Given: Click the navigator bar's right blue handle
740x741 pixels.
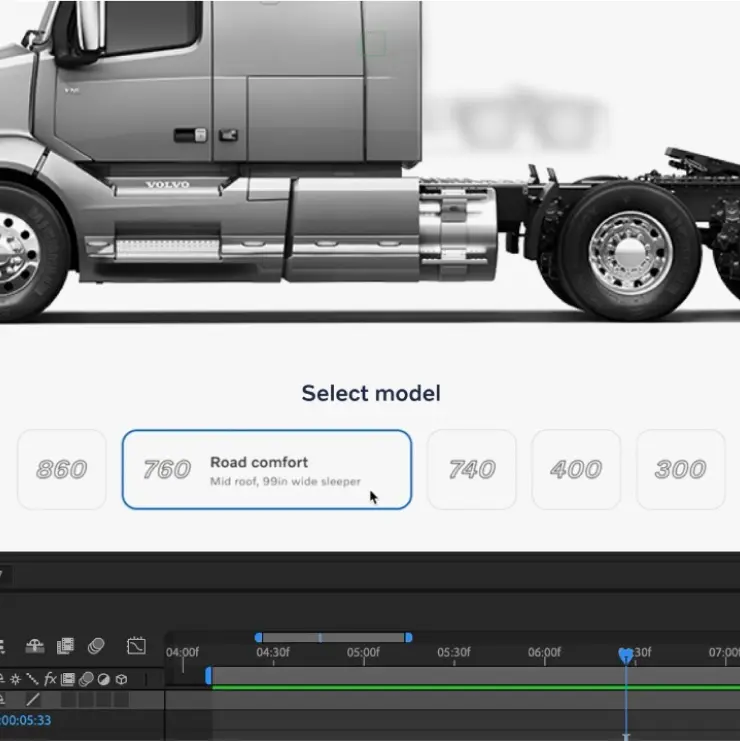Looking at the screenshot, I should [409, 638].
